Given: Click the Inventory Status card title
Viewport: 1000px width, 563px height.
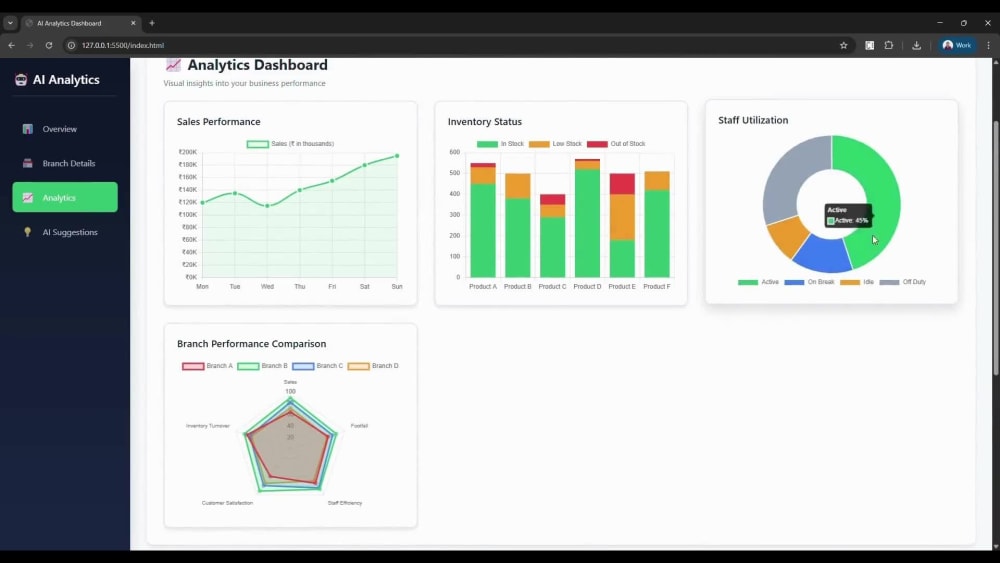Looking at the screenshot, I should point(485,122).
